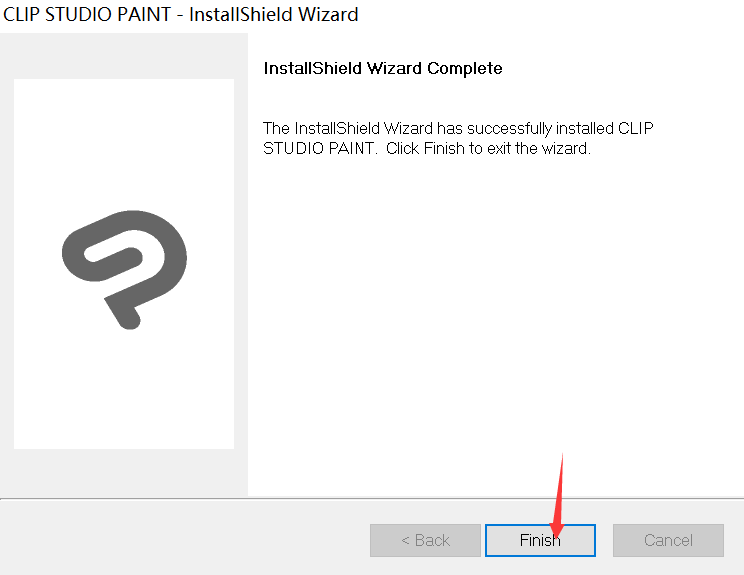Click the gray Clip Studio Paint logo
Screen dimensions: 744x575
coord(124,269)
